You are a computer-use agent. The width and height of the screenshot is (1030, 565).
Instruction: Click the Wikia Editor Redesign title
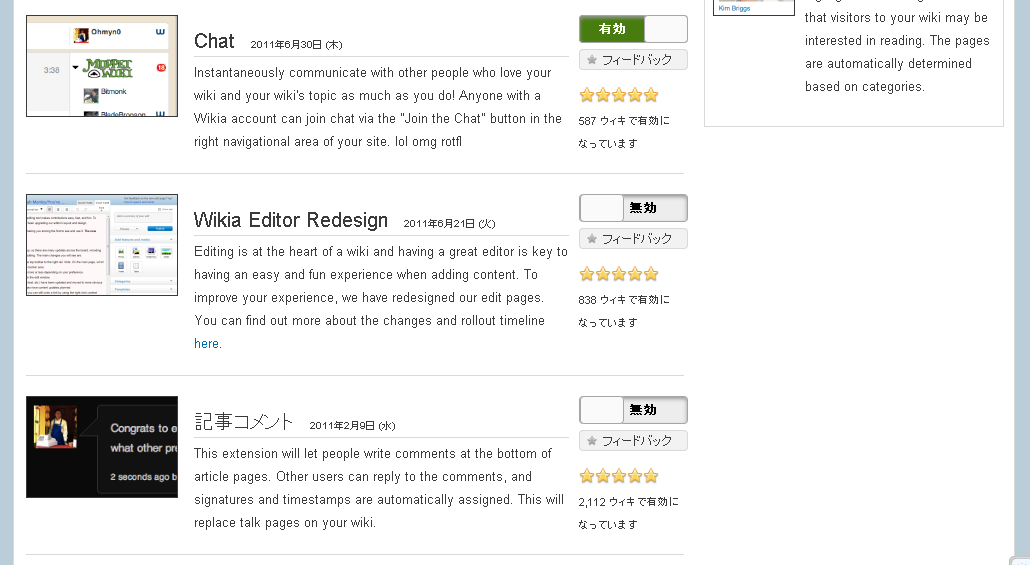290,220
